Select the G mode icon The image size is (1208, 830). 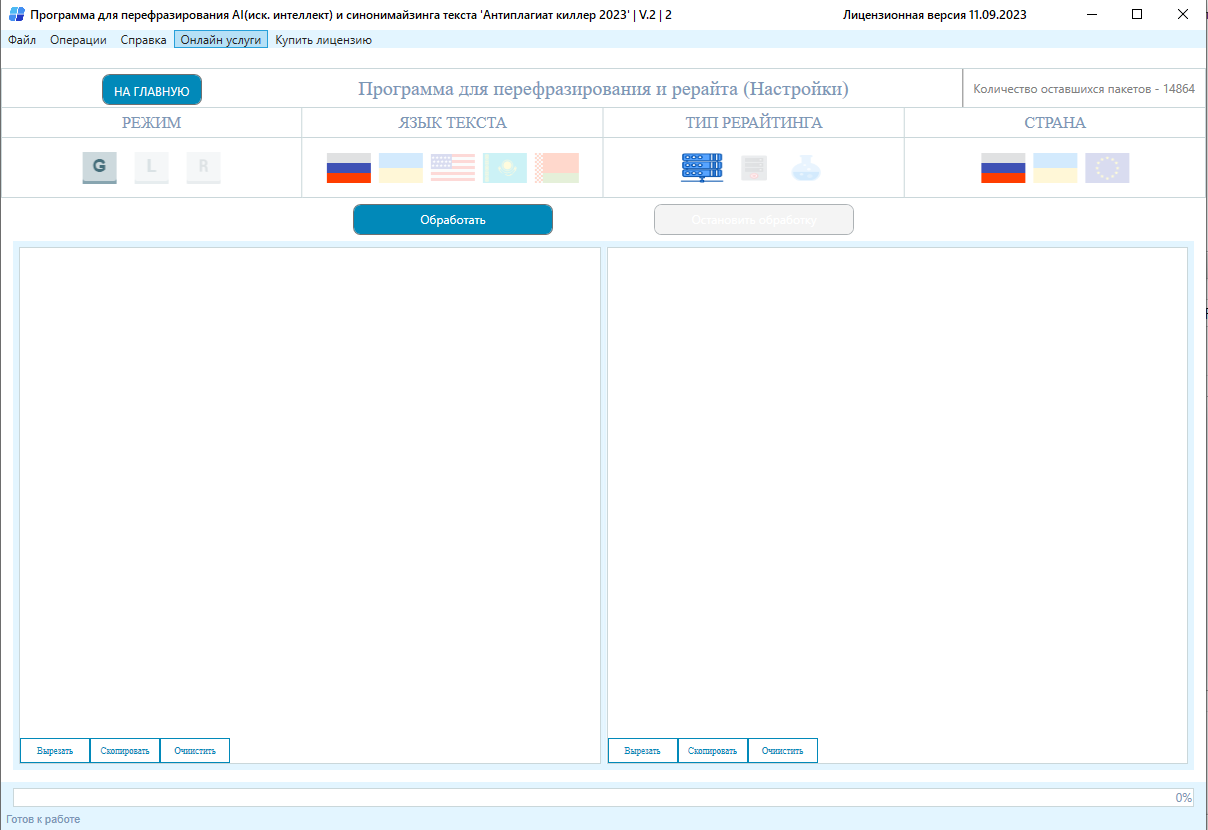tap(99, 167)
